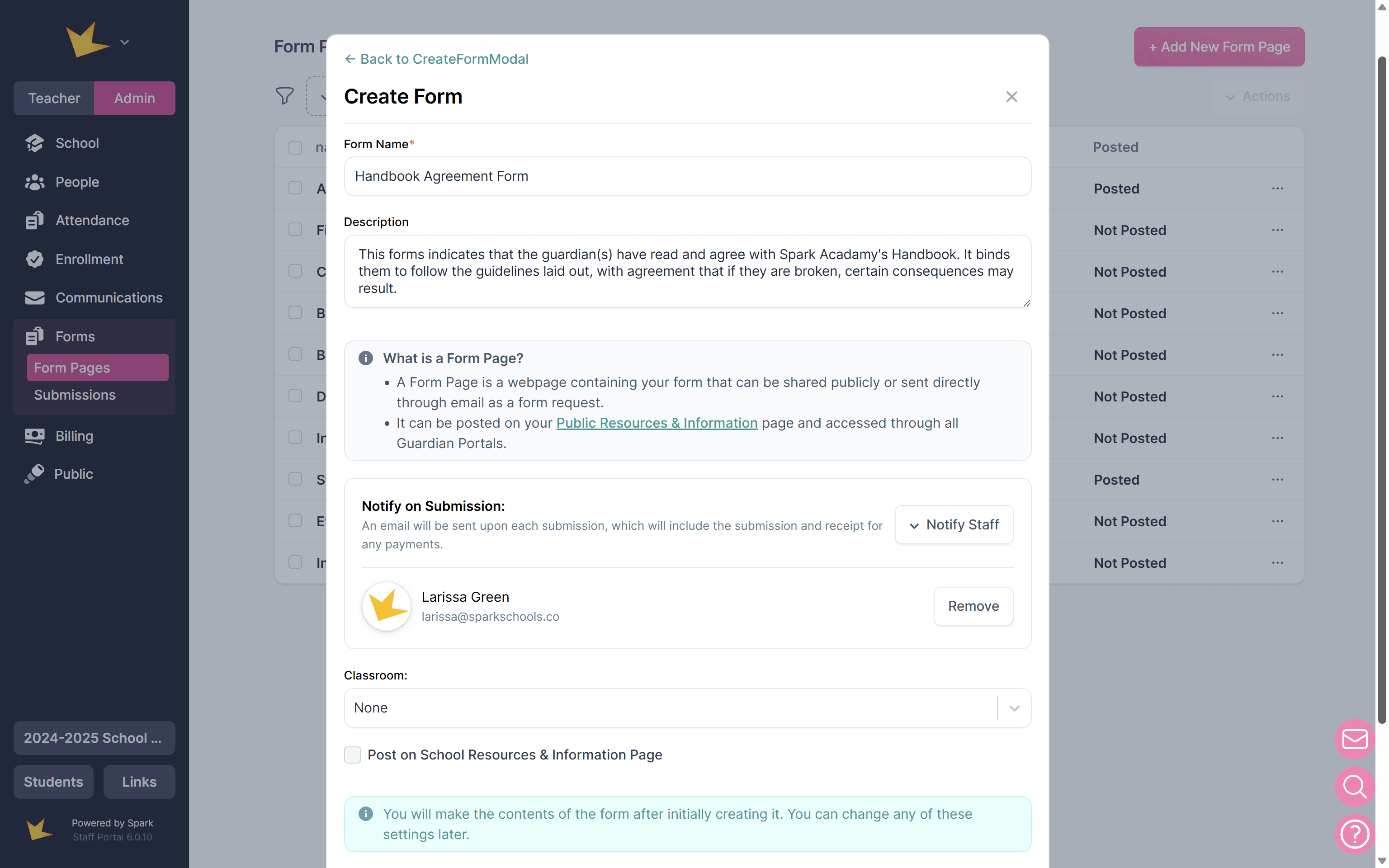Close the Create Form dialog
Image resolution: width=1389 pixels, height=868 pixels.
click(x=1011, y=96)
